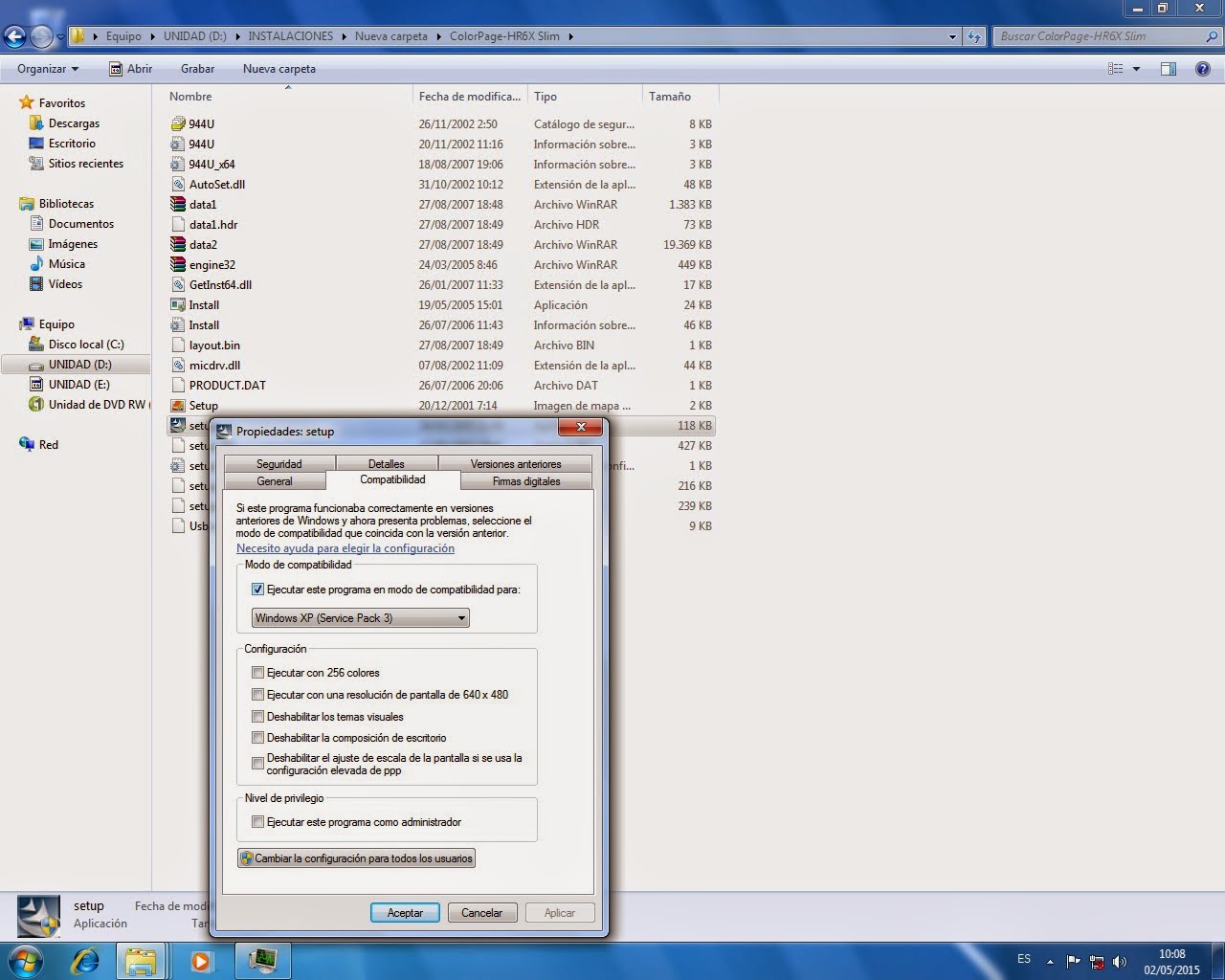Show hidden tray icons arrow
This screenshot has width=1225, height=980.
(x=1051, y=962)
